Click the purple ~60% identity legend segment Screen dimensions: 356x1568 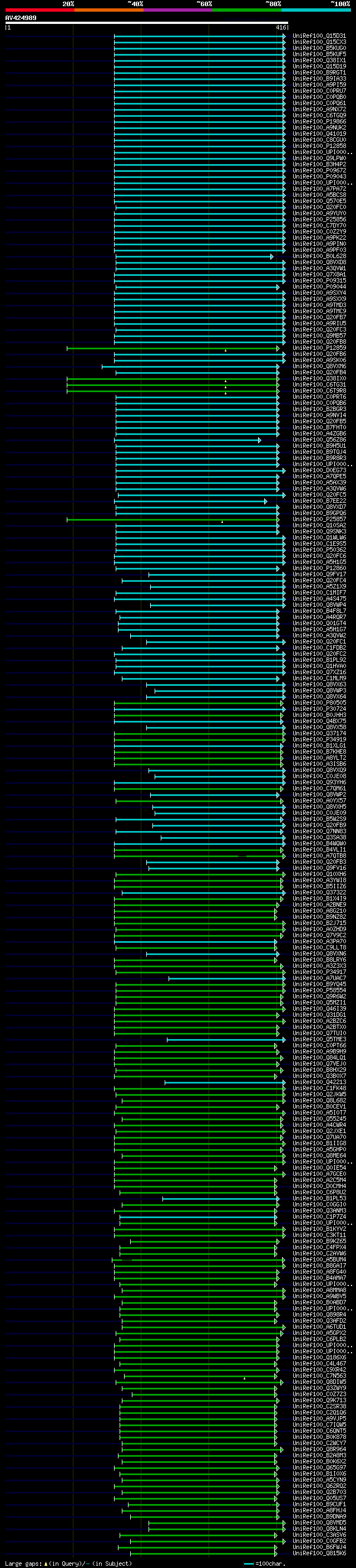point(177,10)
